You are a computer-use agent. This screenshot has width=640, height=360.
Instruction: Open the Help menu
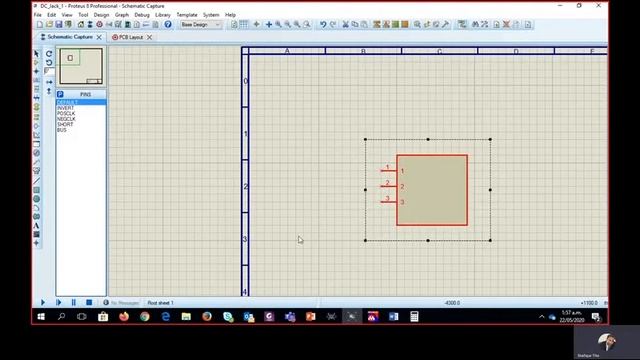point(230,15)
